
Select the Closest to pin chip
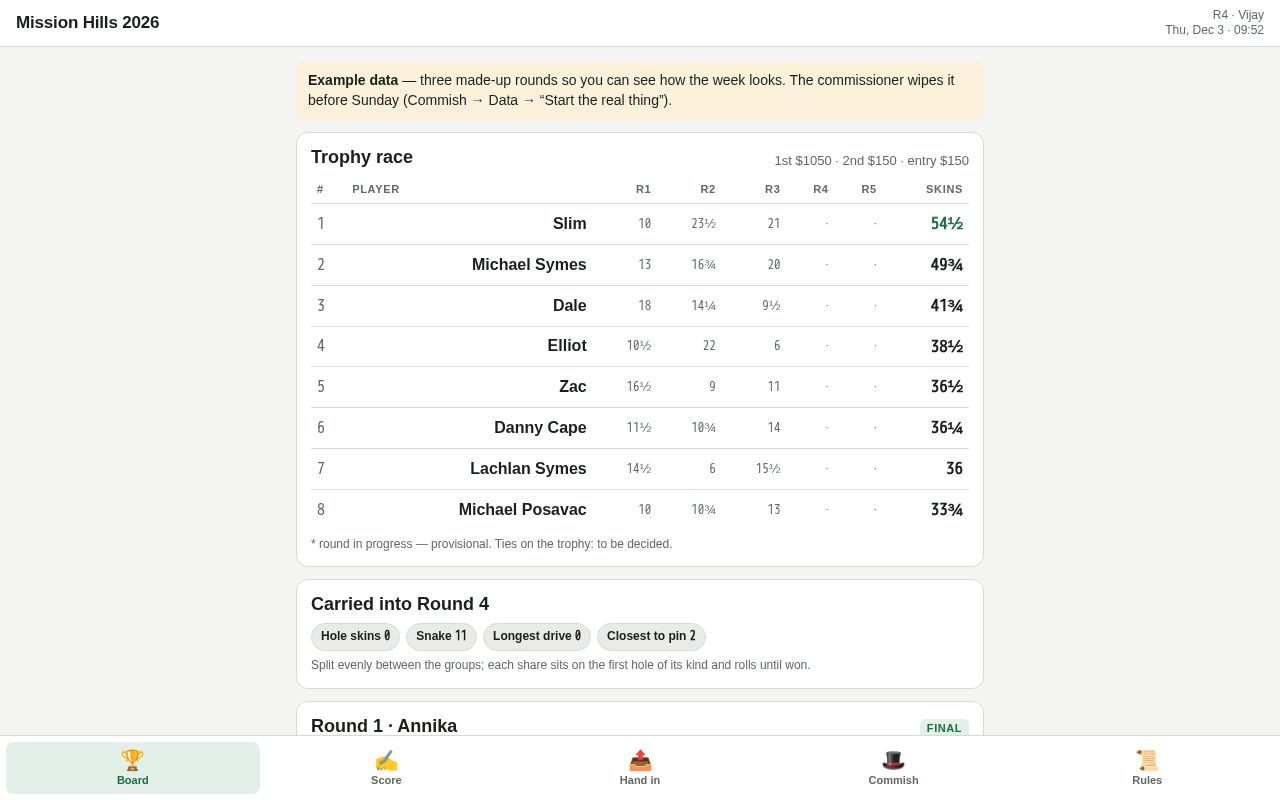coord(651,637)
